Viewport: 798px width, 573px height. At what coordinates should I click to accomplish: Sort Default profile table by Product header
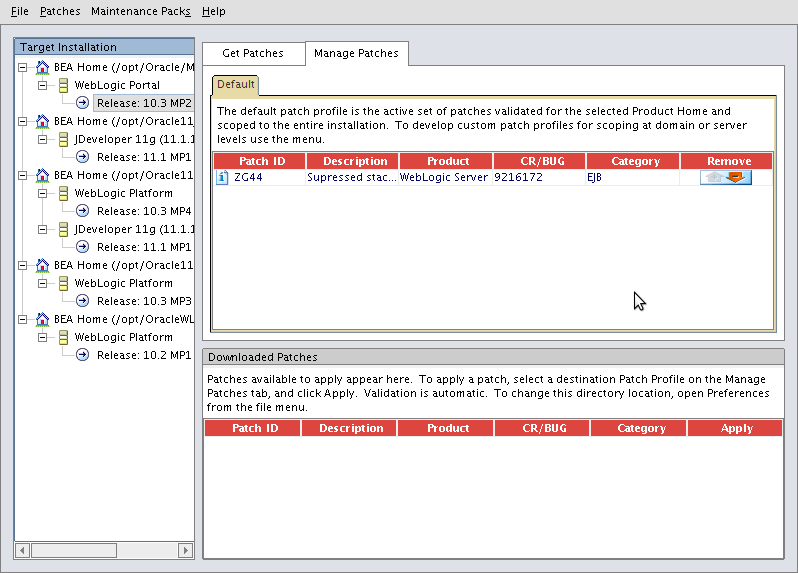pyautogui.click(x=446, y=161)
